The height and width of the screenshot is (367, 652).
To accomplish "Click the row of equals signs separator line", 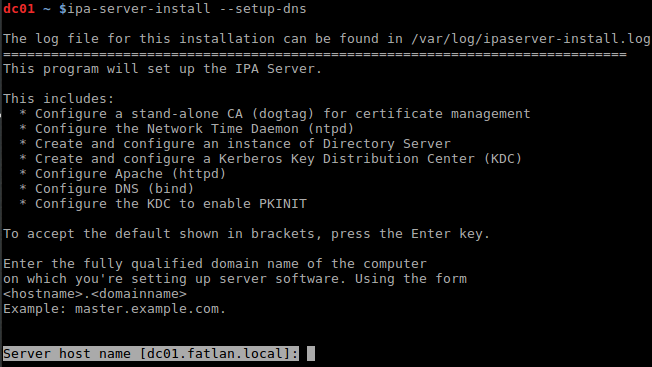I will pyautogui.click(x=315, y=54).
